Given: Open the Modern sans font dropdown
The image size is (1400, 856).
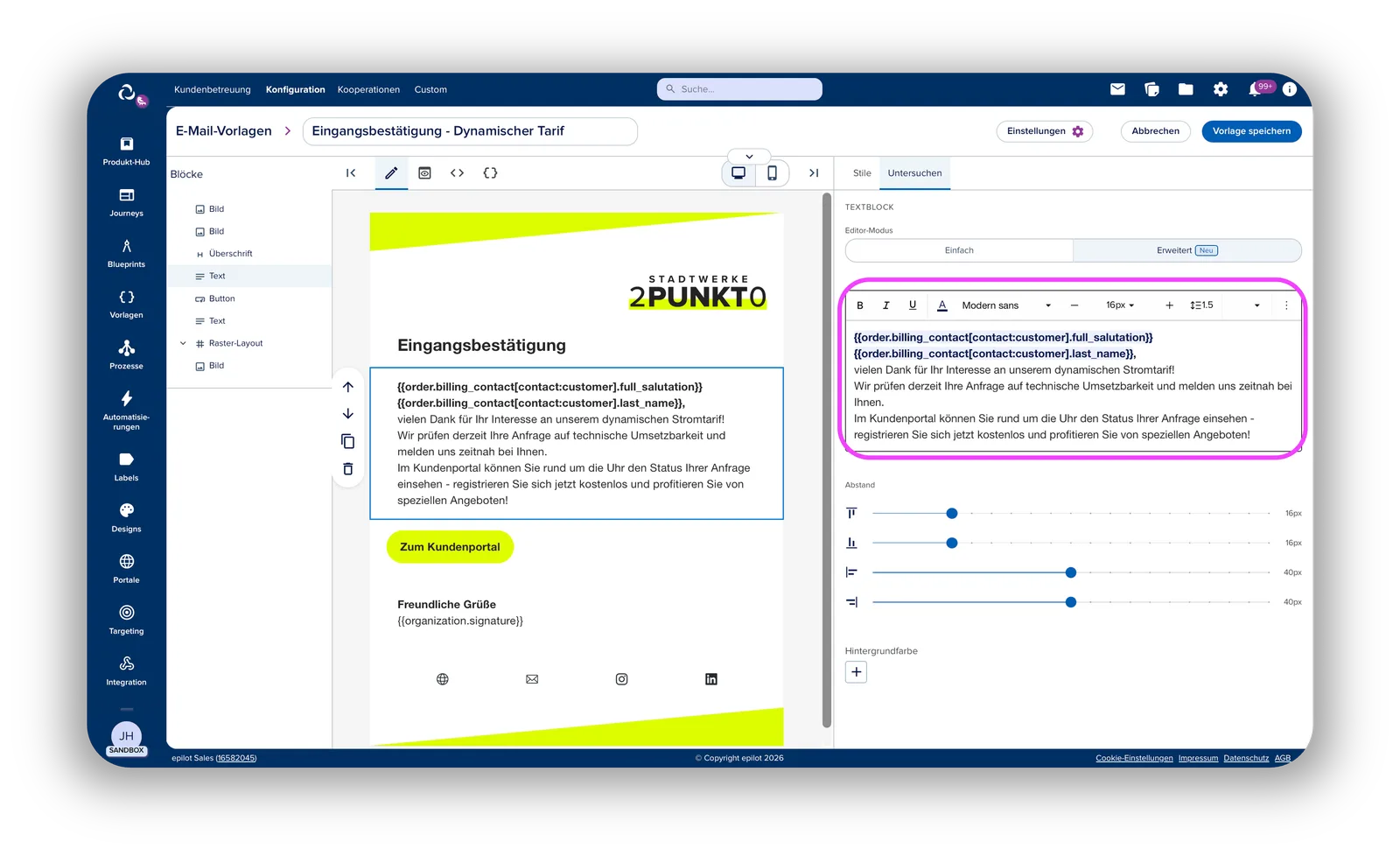Looking at the screenshot, I should click(1006, 305).
